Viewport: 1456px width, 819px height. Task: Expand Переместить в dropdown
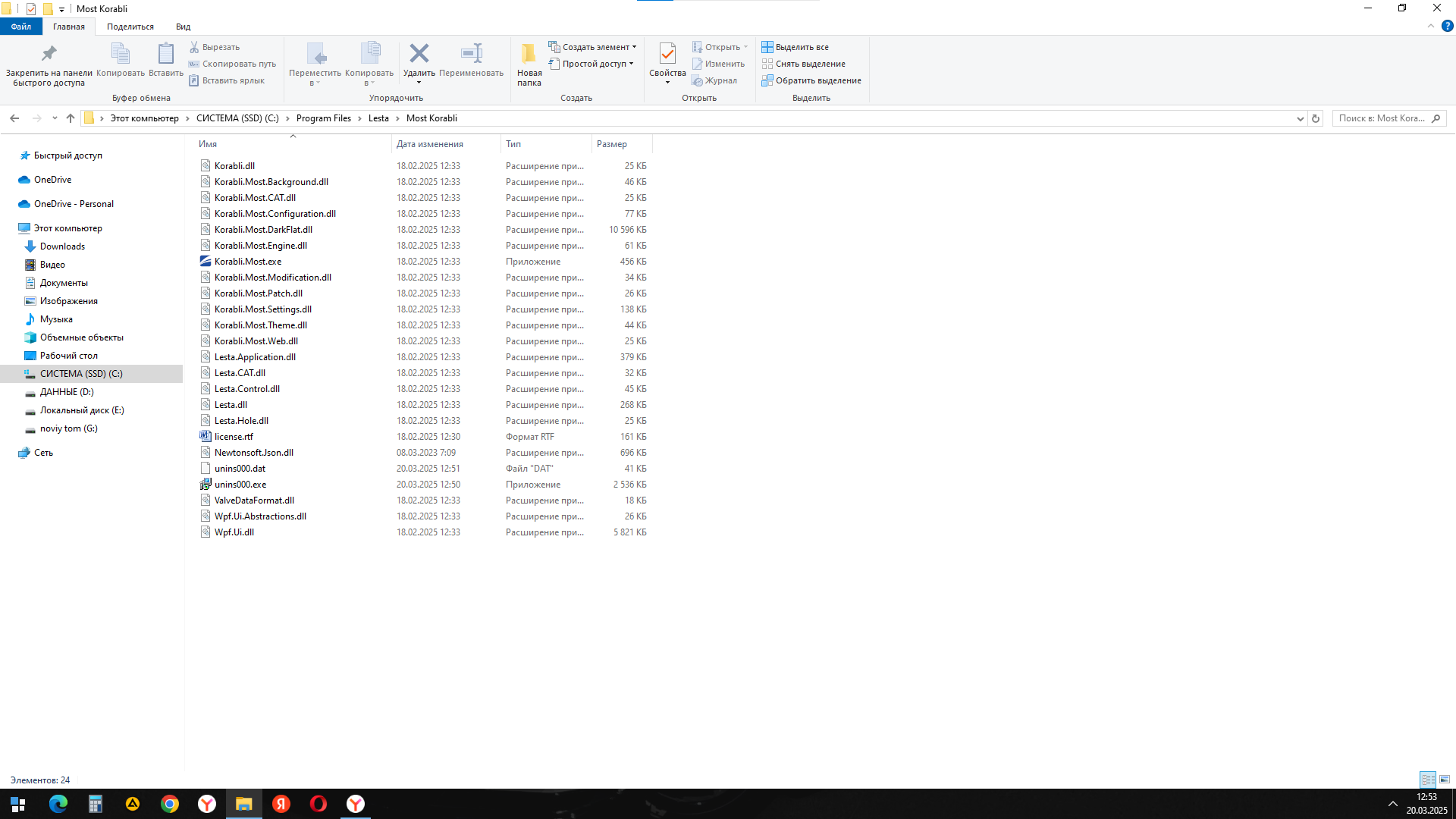[x=315, y=64]
